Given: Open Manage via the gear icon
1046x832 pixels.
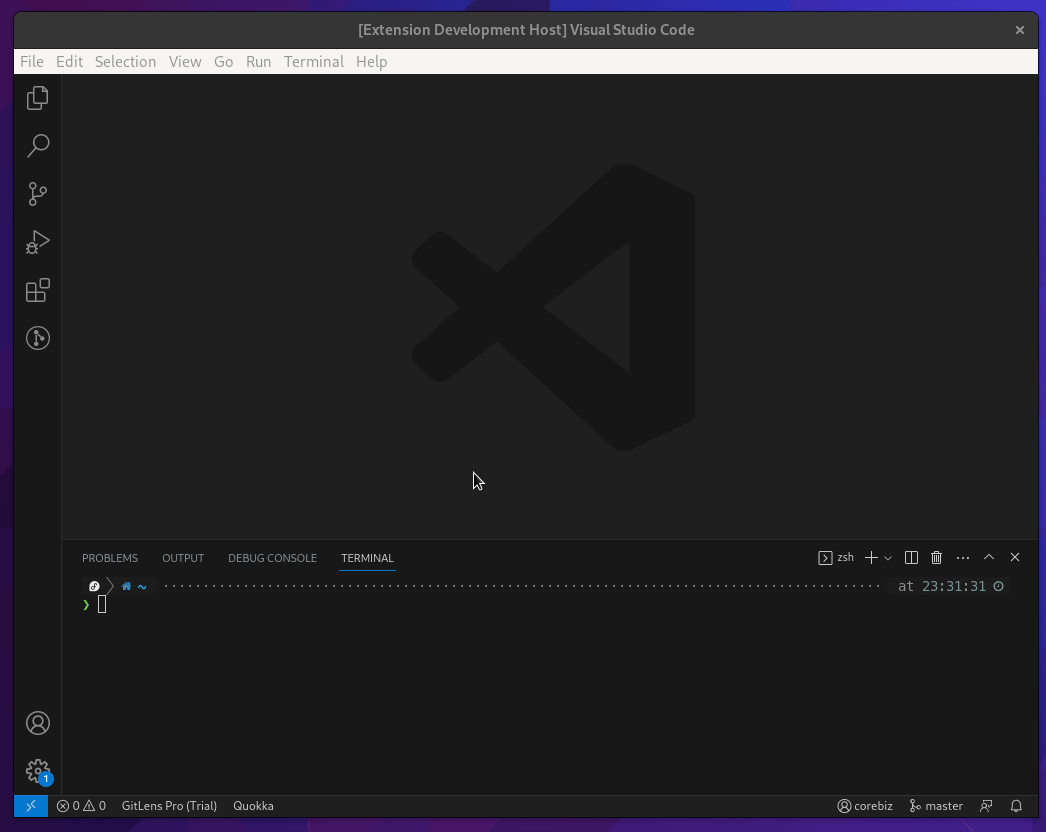Looking at the screenshot, I should (x=37, y=771).
